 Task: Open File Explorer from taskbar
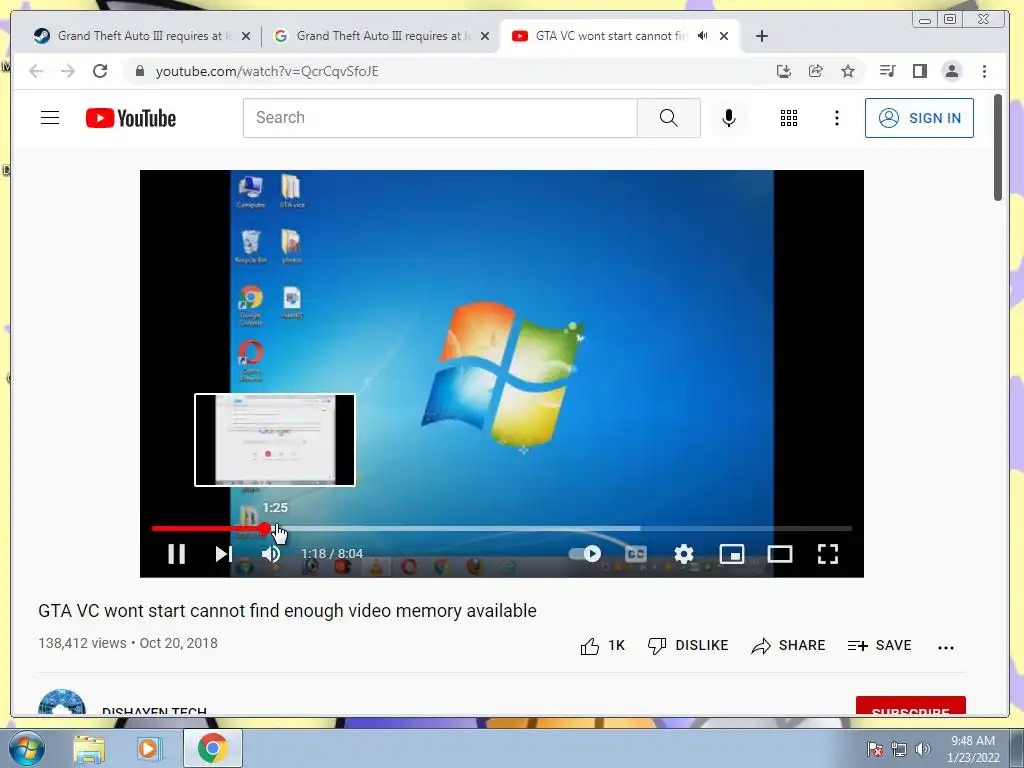89,749
